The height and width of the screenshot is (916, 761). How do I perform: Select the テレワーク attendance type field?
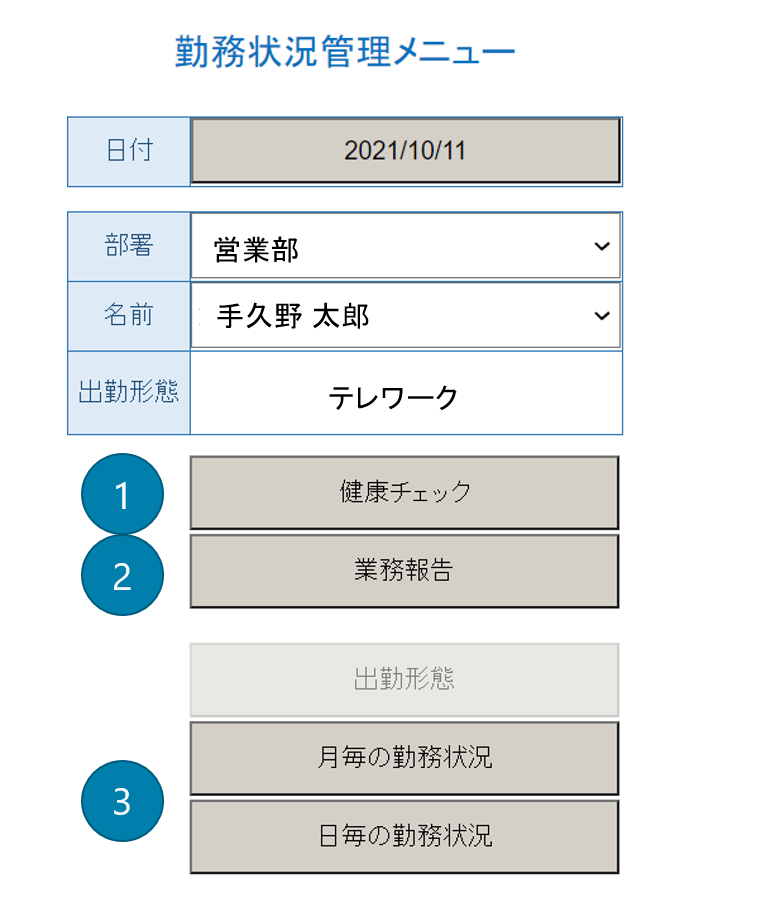click(406, 393)
